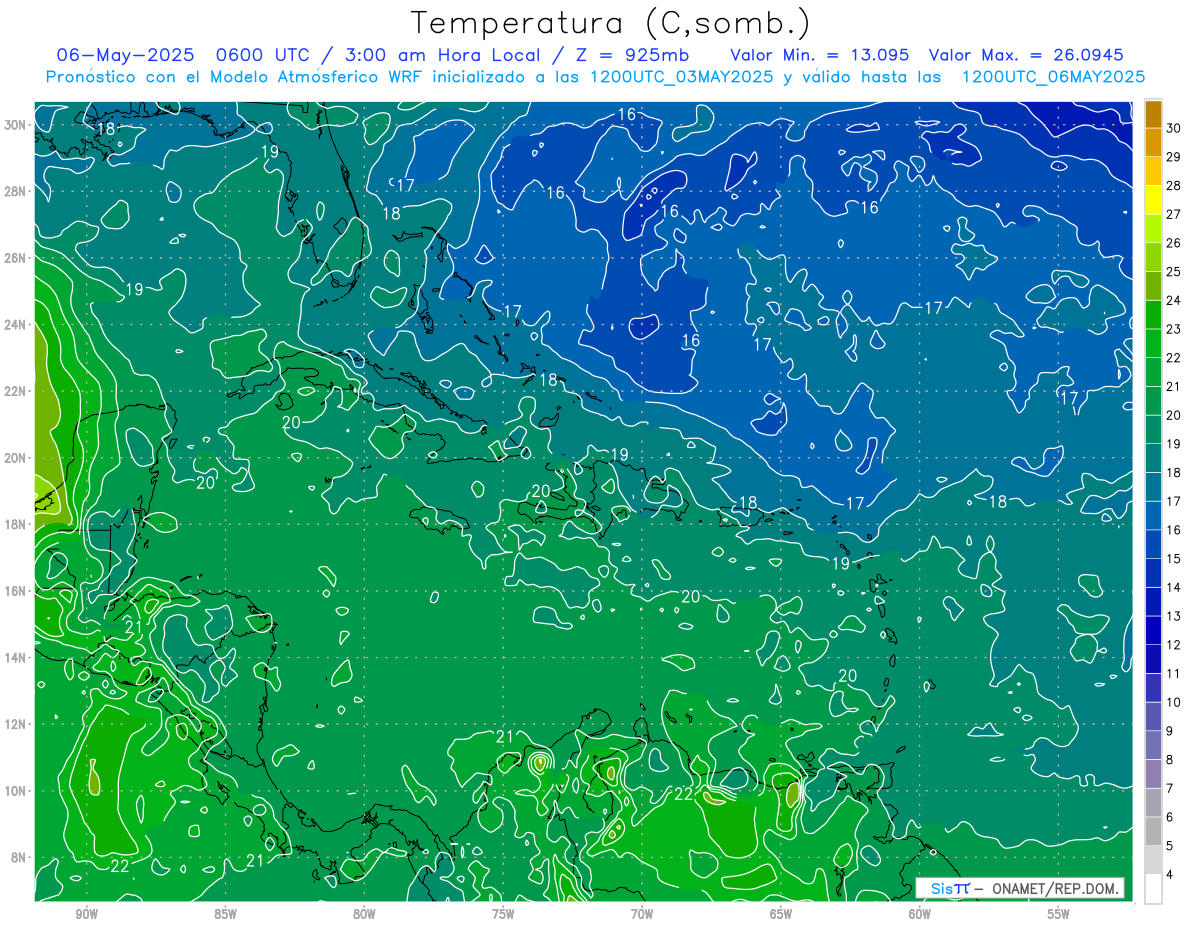Click the "Temperatura (C,somb.)" chart title
Screen dimensions: 1200x927
click(611, 23)
